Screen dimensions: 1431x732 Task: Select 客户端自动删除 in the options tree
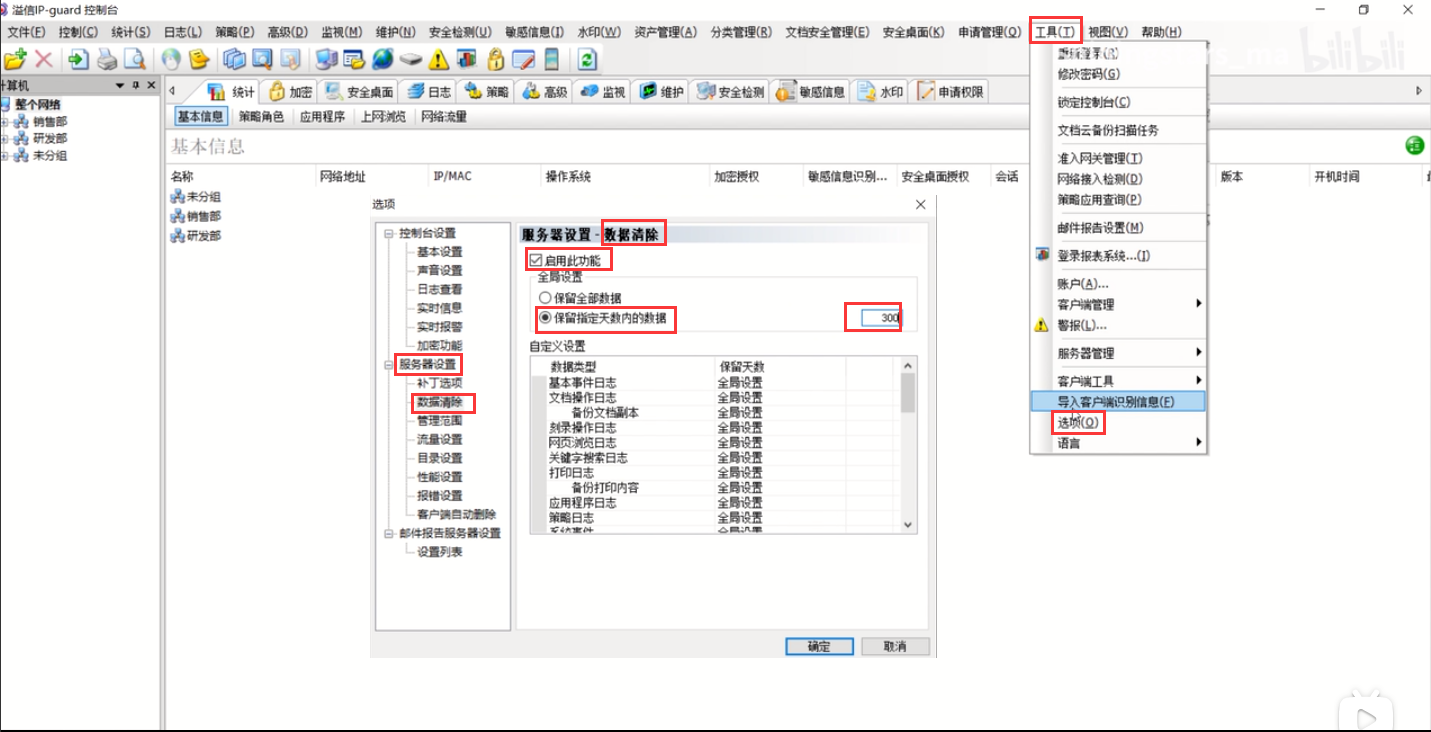pyautogui.click(x=456, y=515)
